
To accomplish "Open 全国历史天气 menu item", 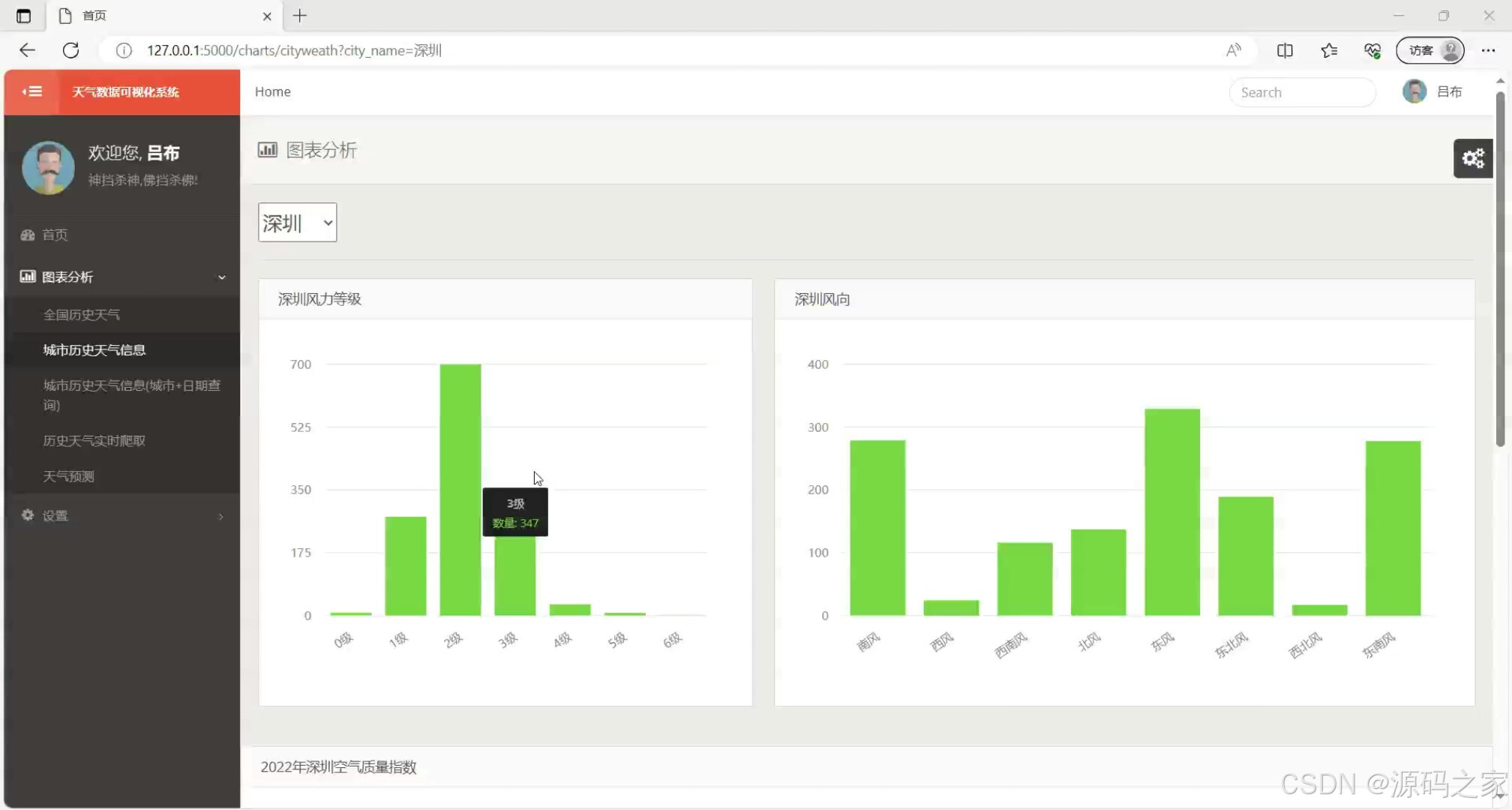I will point(81,315).
